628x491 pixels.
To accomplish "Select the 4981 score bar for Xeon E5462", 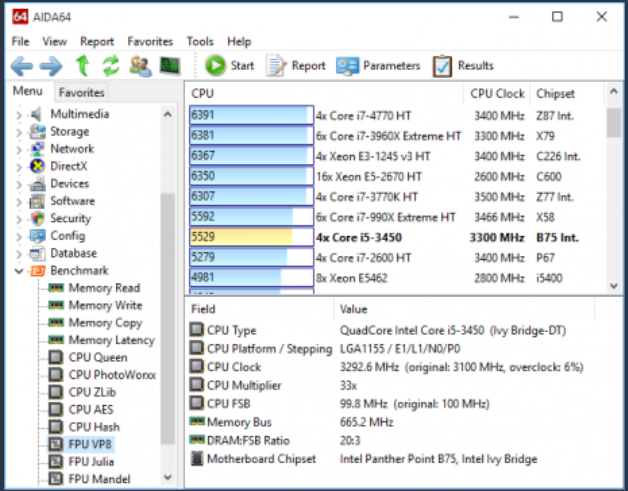I will 251,278.
